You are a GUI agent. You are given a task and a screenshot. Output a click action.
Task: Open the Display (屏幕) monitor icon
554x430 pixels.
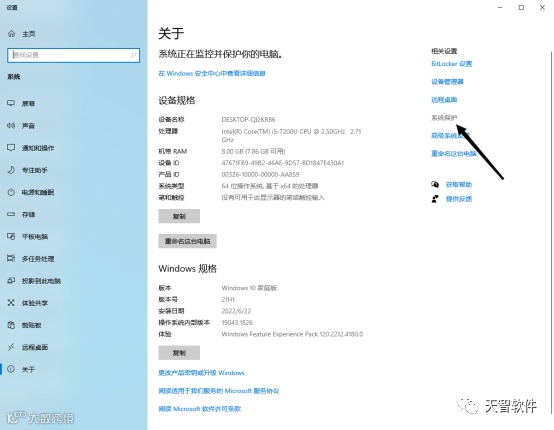tap(11, 103)
